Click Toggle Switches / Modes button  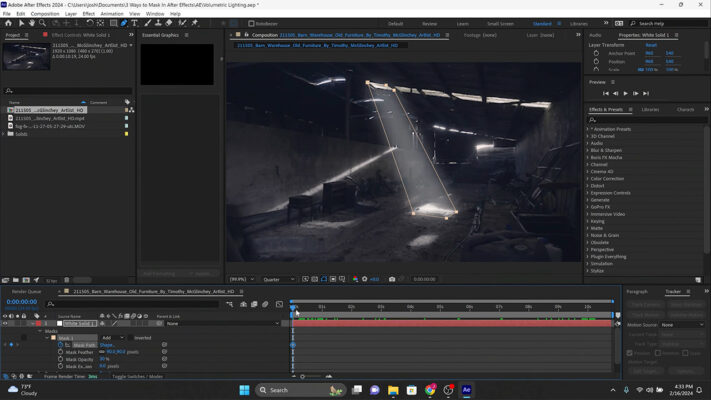coord(137,376)
